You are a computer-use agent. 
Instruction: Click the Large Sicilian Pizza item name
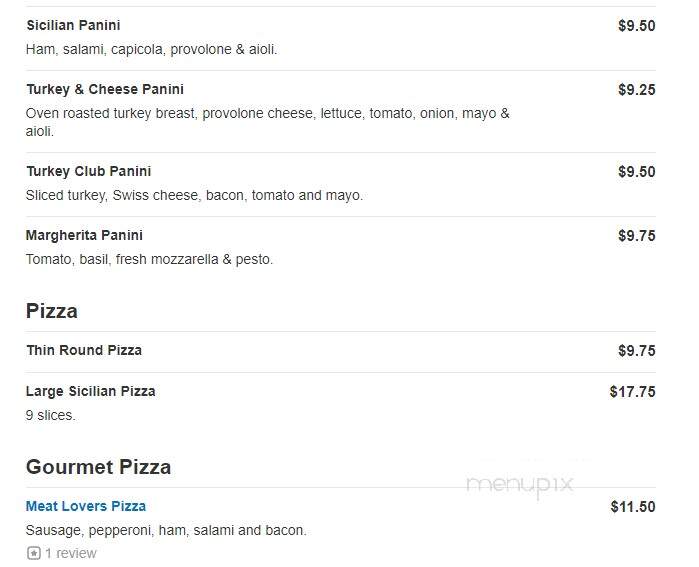click(90, 391)
